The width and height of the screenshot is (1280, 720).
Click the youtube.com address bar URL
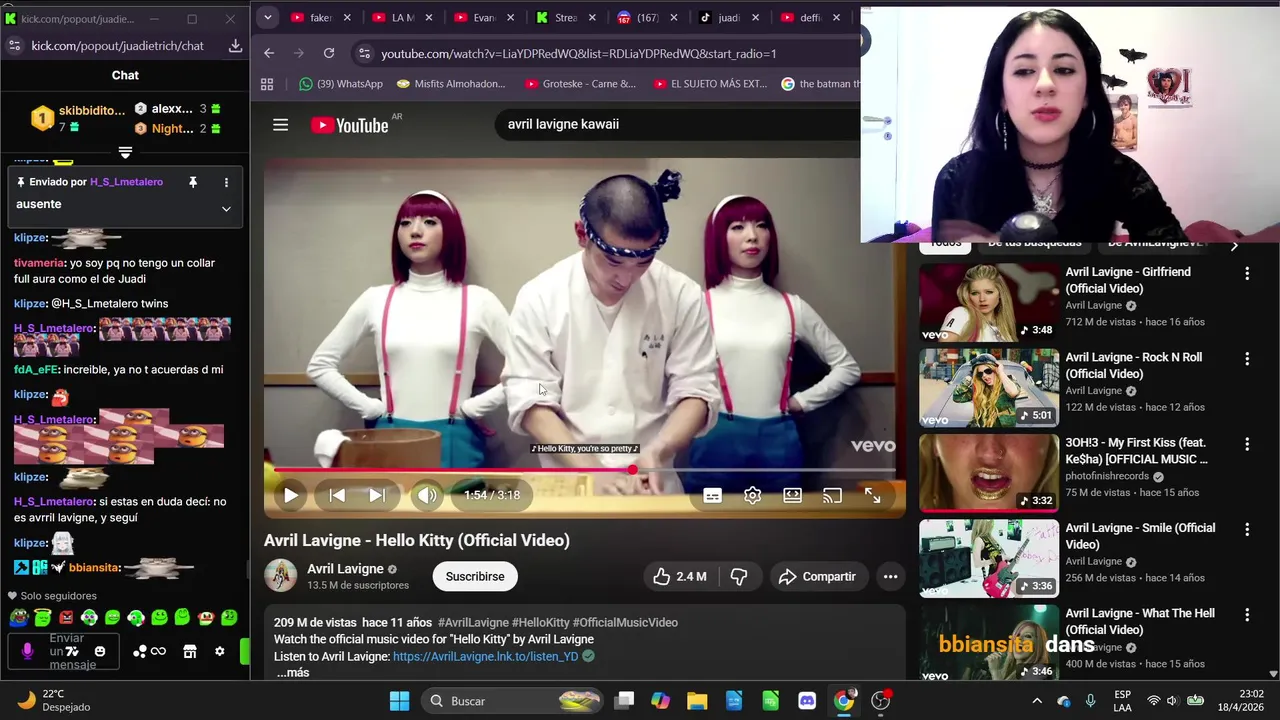(x=578, y=53)
